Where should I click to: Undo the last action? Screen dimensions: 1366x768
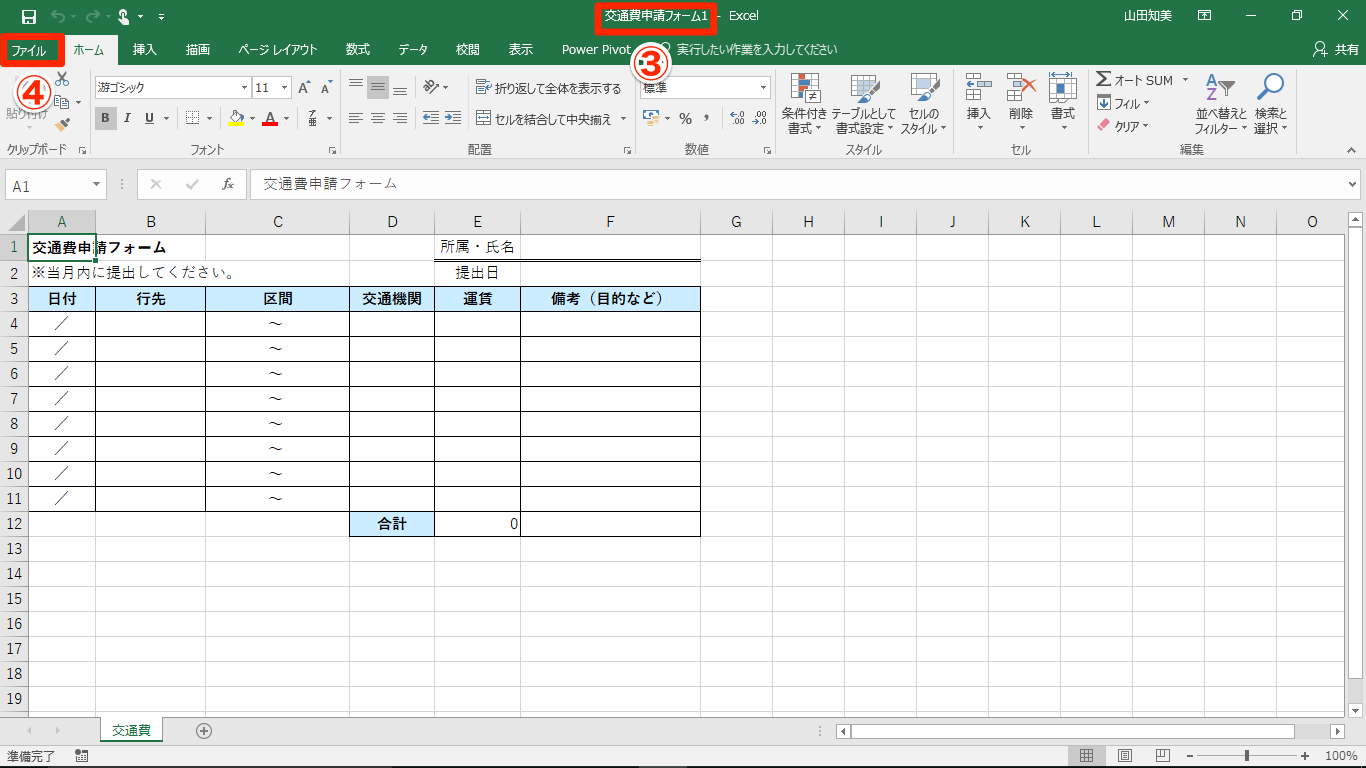pos(57,16)
